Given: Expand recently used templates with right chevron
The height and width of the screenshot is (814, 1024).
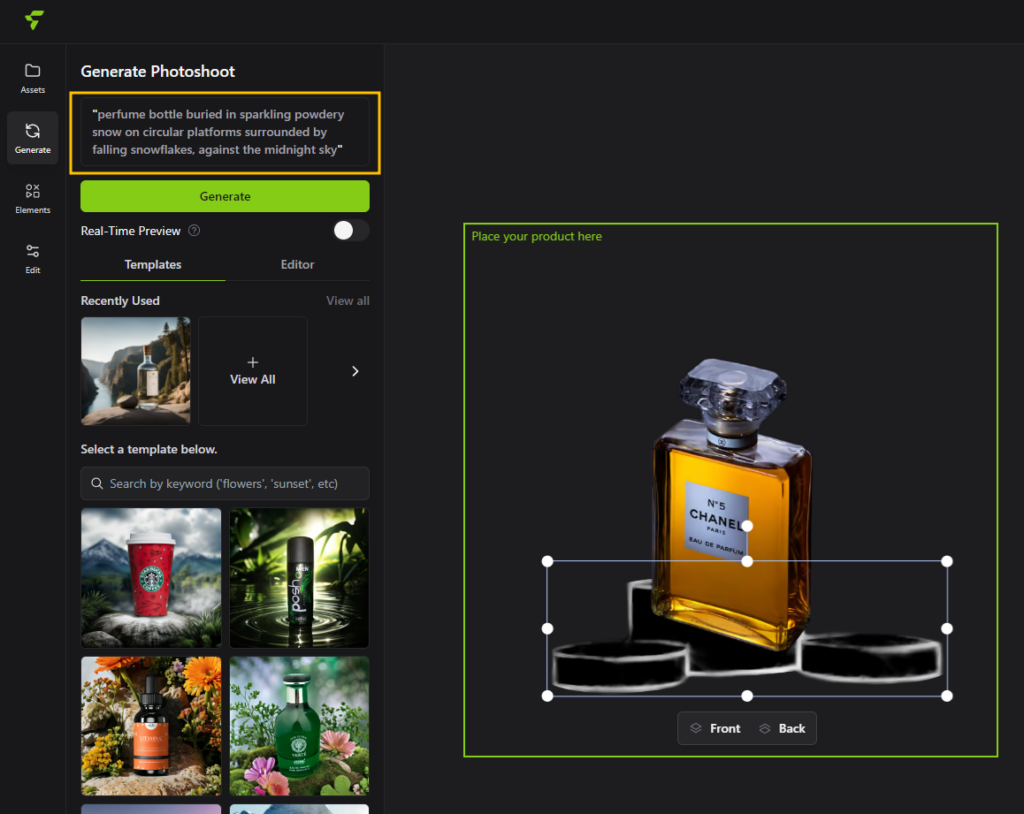Looking at the screenshot, I should (x=355, y=371).
